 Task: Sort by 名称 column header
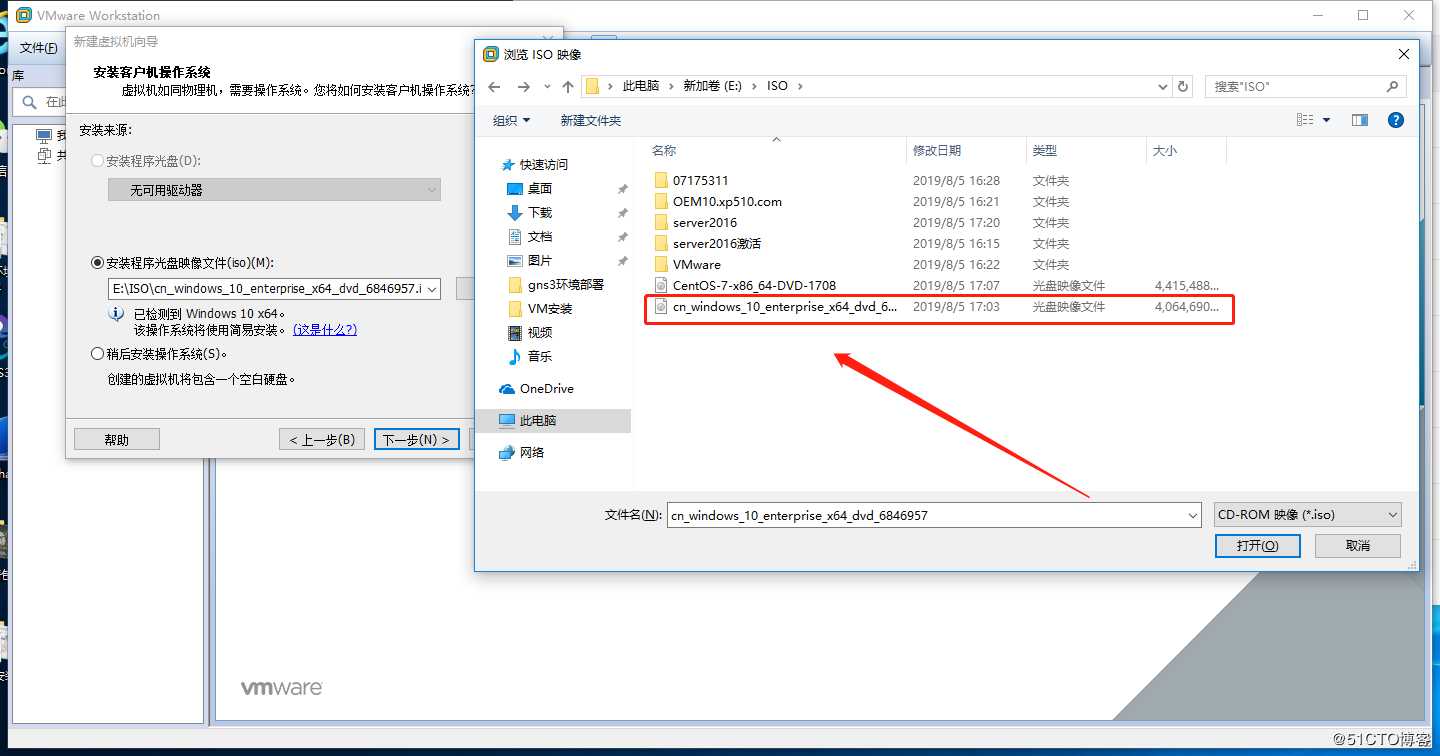click(x=664, y=151)
